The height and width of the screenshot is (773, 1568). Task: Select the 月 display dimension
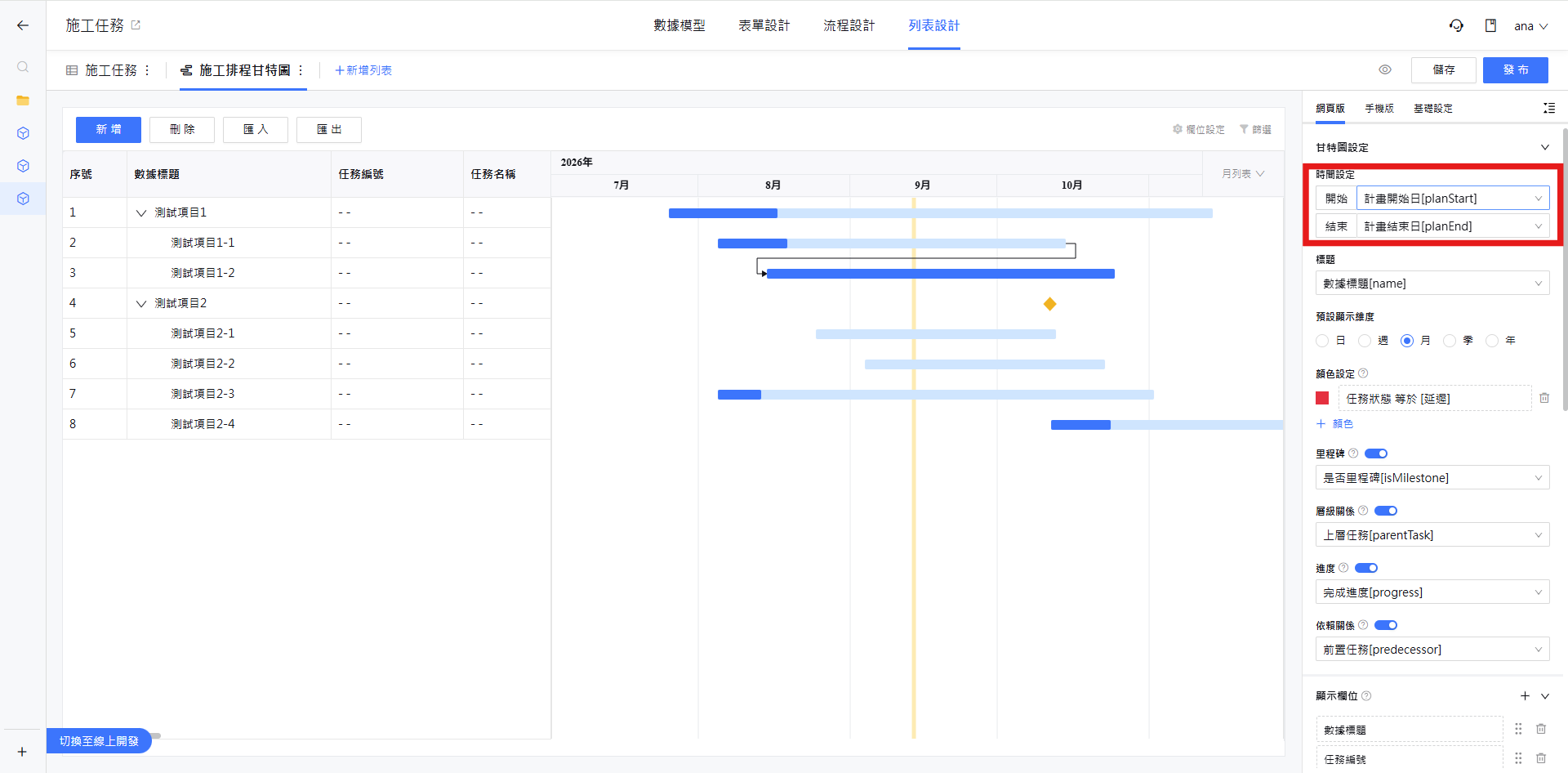point(1407,341)
